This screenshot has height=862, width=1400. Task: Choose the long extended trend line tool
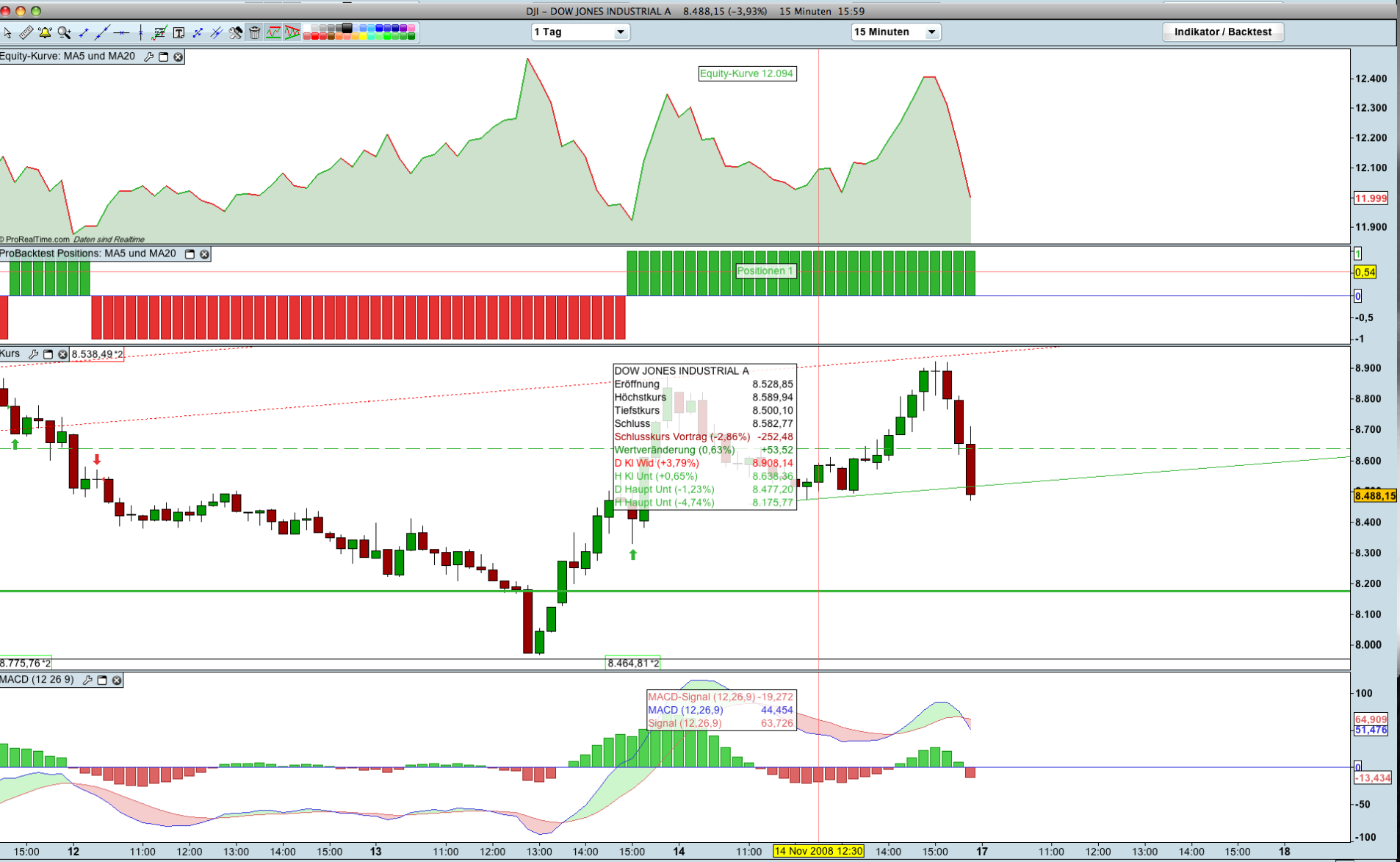point(102,32)
